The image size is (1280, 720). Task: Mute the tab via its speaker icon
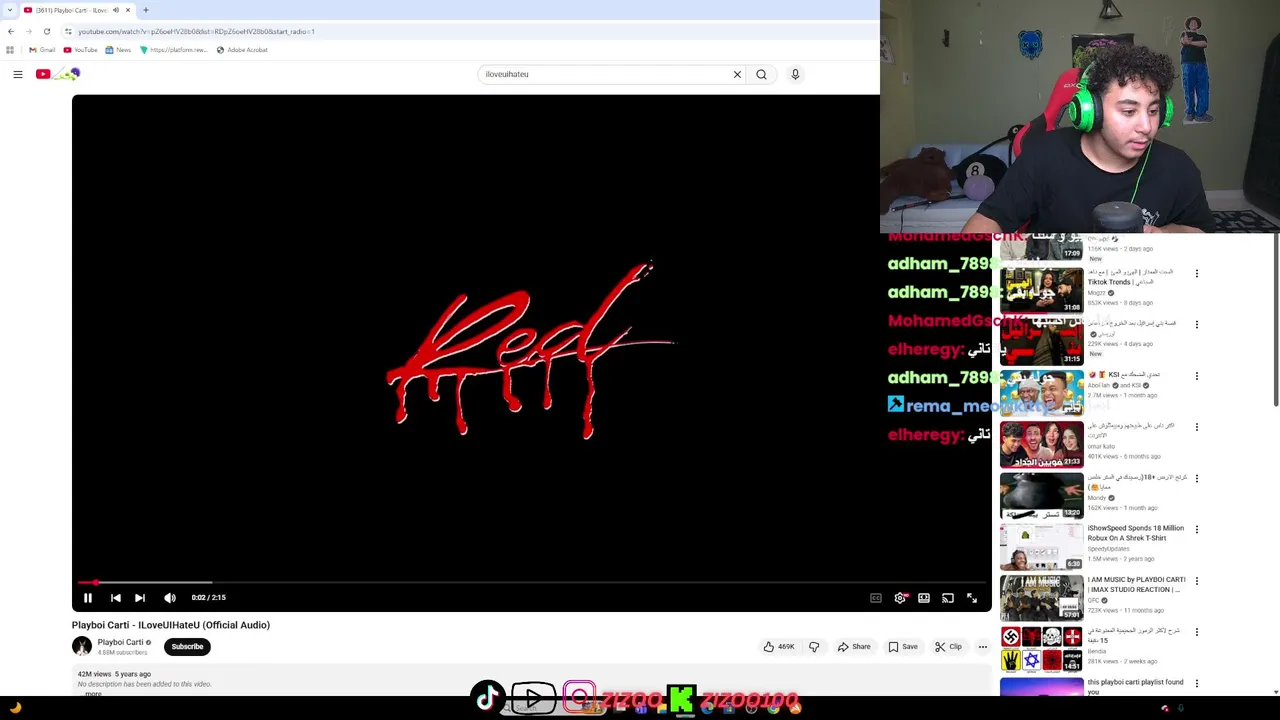pyautogui.click(x=115, y=10)
